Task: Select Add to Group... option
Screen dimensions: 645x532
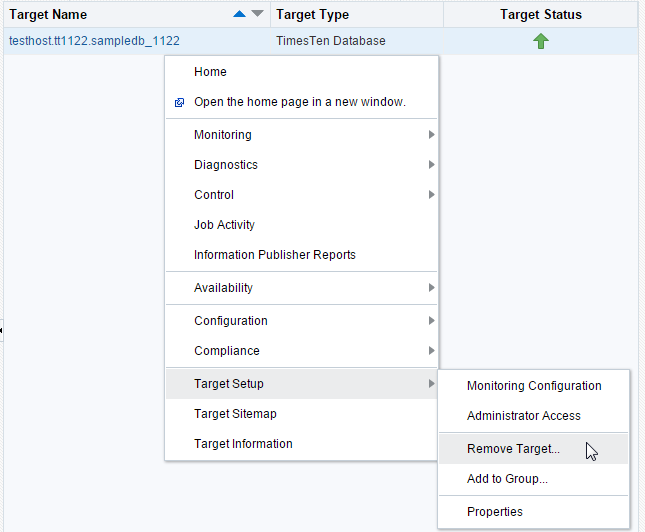Action: [534, 479]
